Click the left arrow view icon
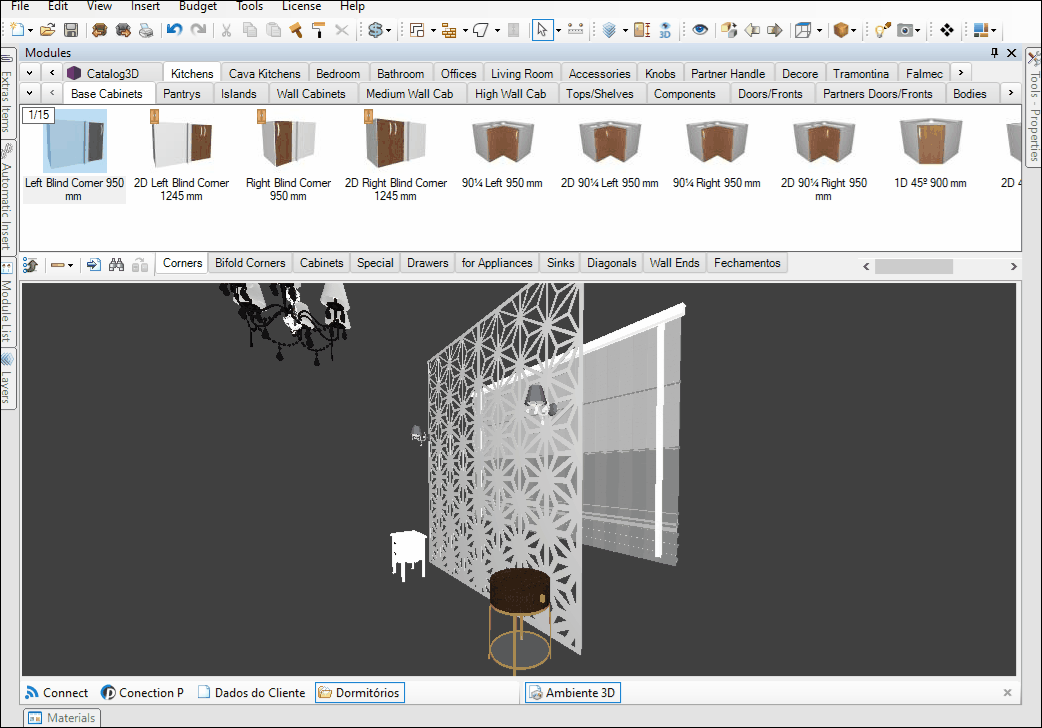The image size is (1042, 728). click(x=752, y=30)
